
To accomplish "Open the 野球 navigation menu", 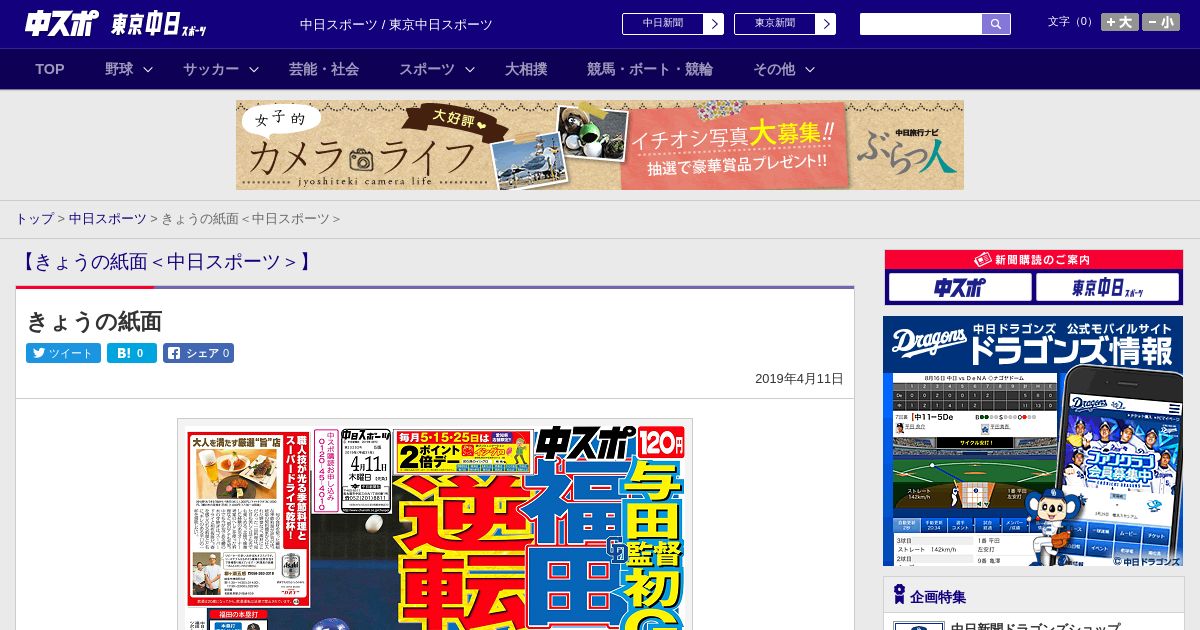I will [x=119, y=69].
